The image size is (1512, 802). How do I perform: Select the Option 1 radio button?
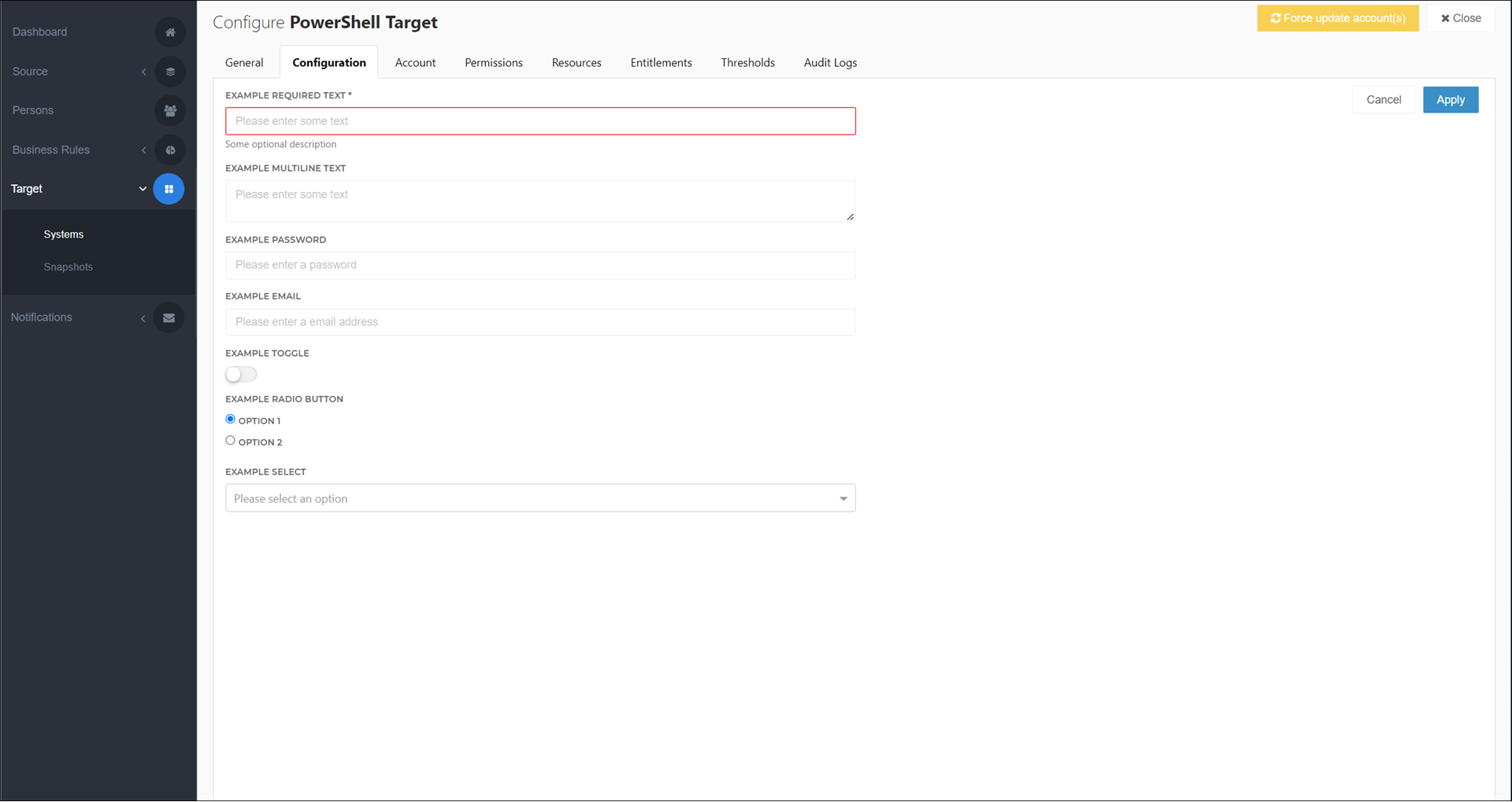(230, 419)
